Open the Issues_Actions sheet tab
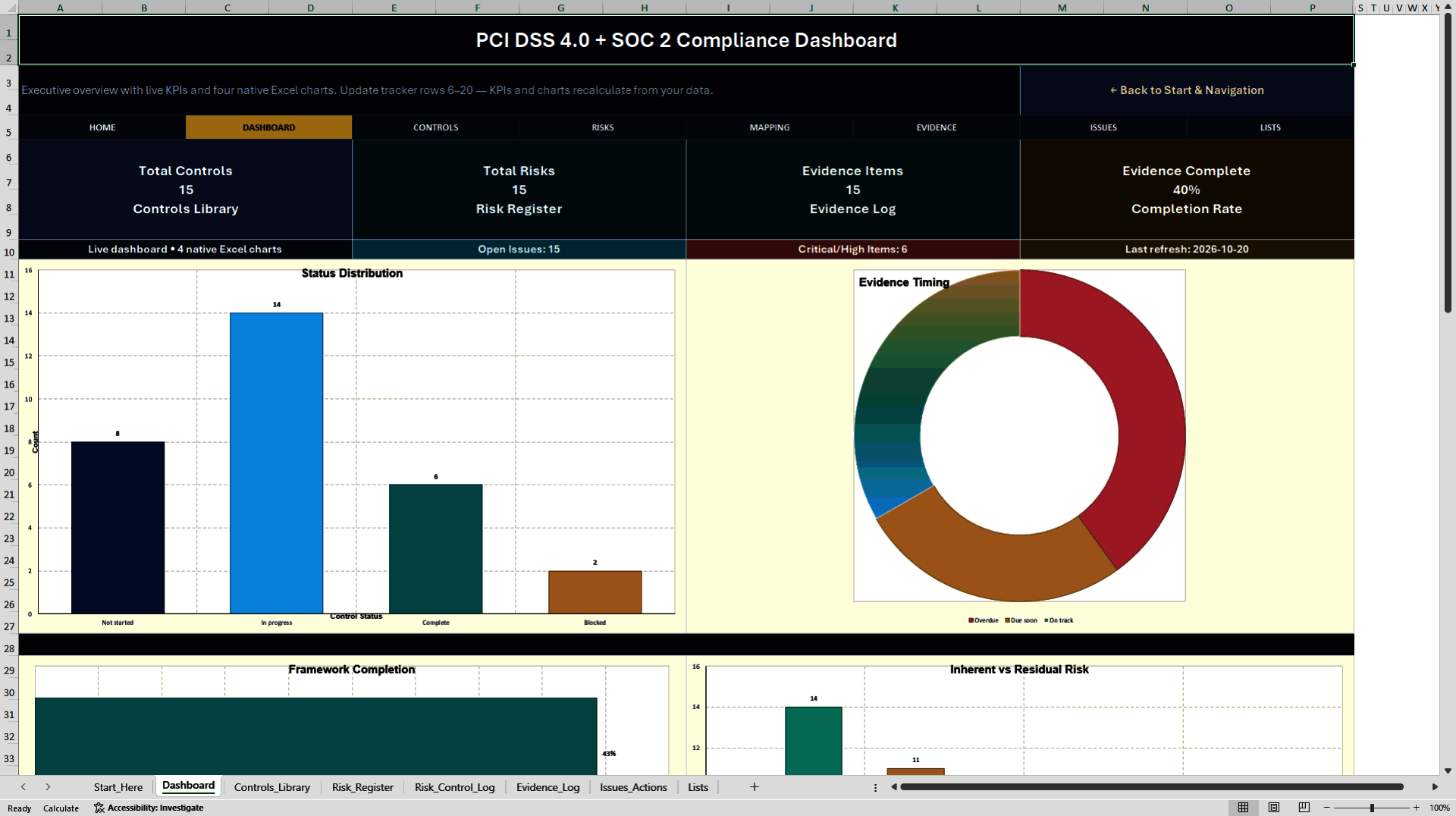The width and height of the screenshot is (1456, 816). click(633, 787)
